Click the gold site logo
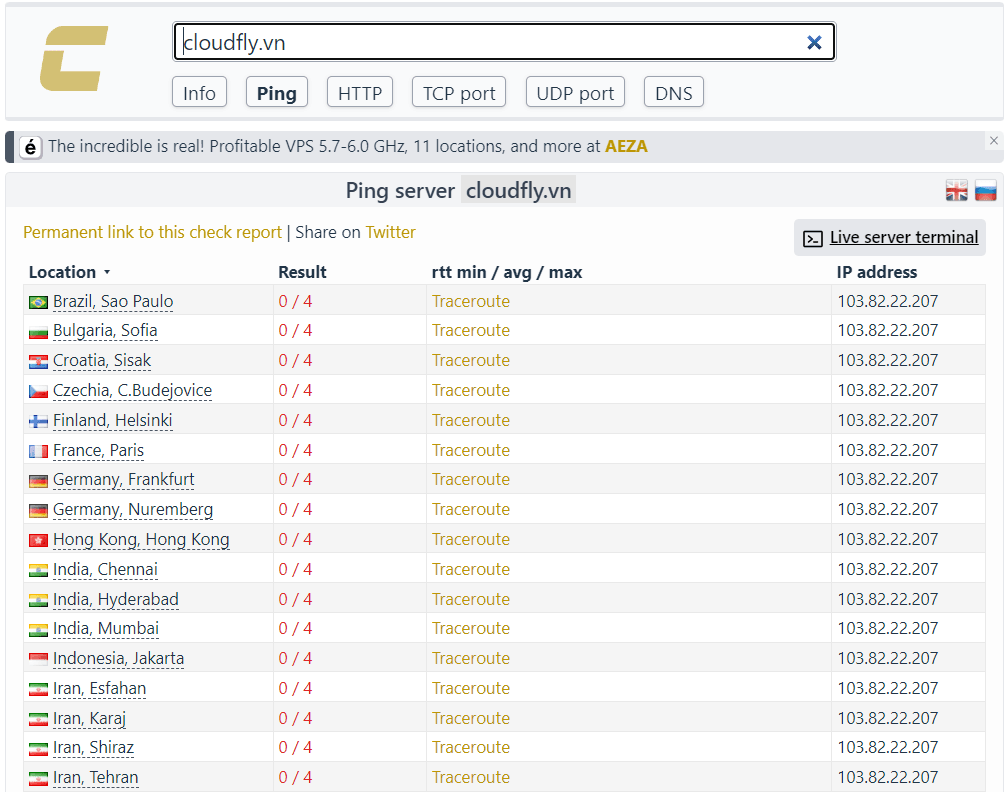The height and width of the screenshot is (792, 1007). tap(74, 58)
